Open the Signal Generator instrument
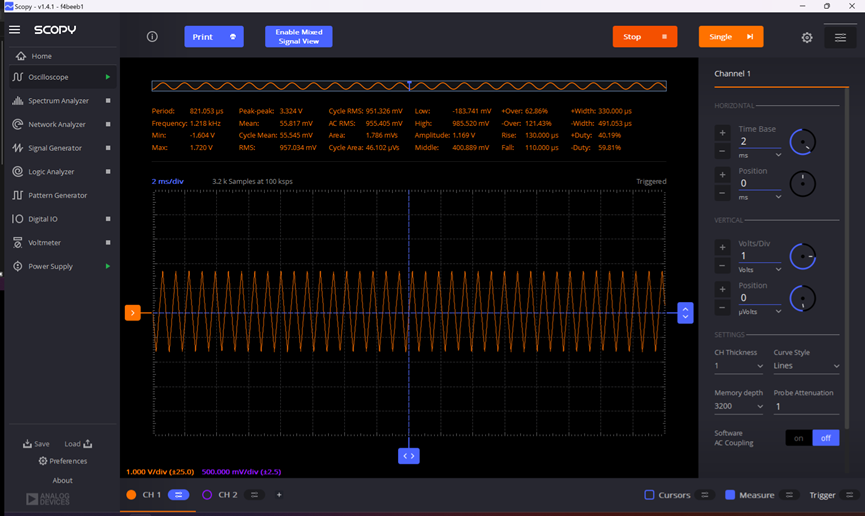865x516 pixels. [55, 148]
